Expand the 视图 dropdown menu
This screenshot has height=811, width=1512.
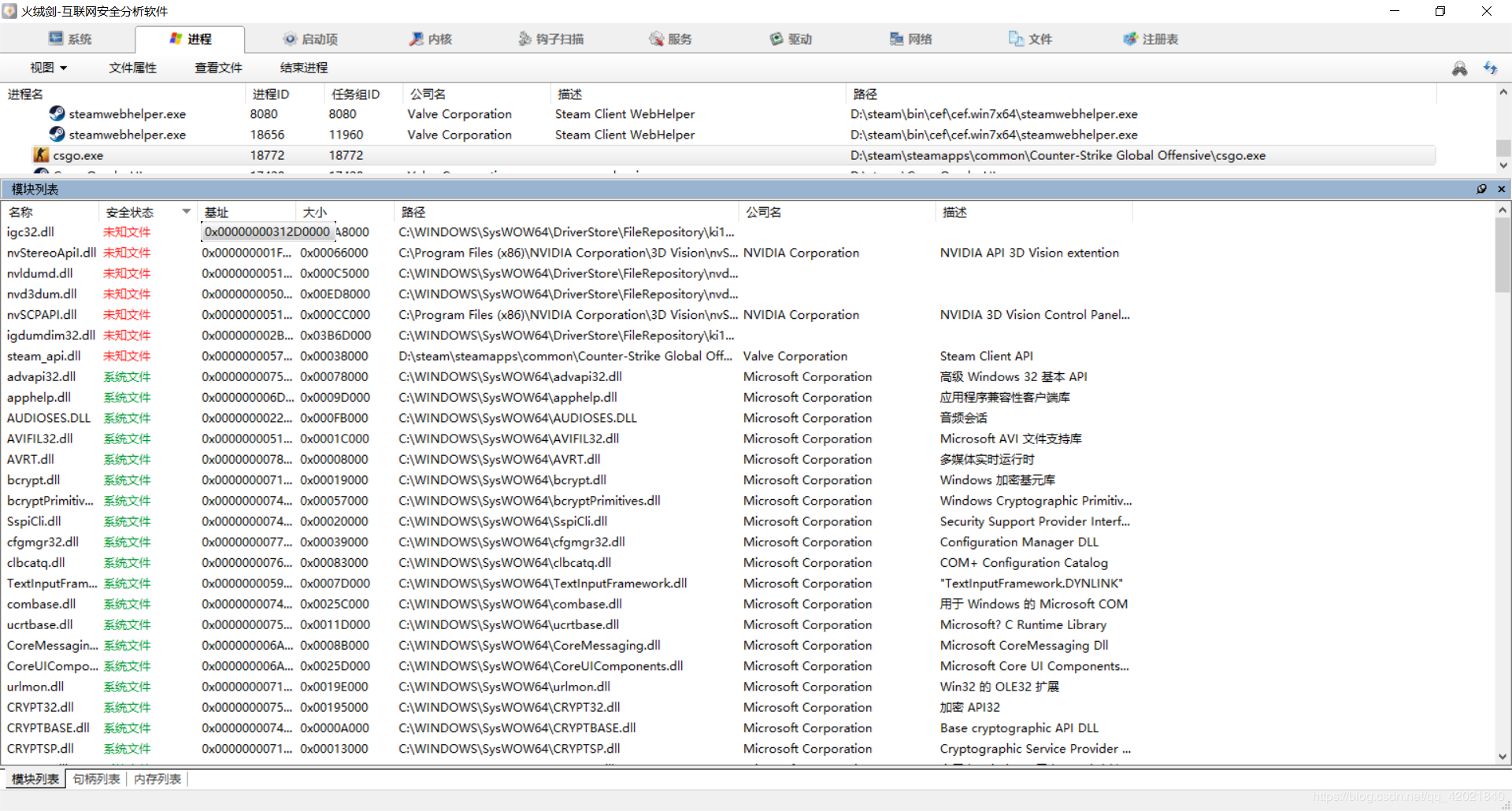click(49, 68)
